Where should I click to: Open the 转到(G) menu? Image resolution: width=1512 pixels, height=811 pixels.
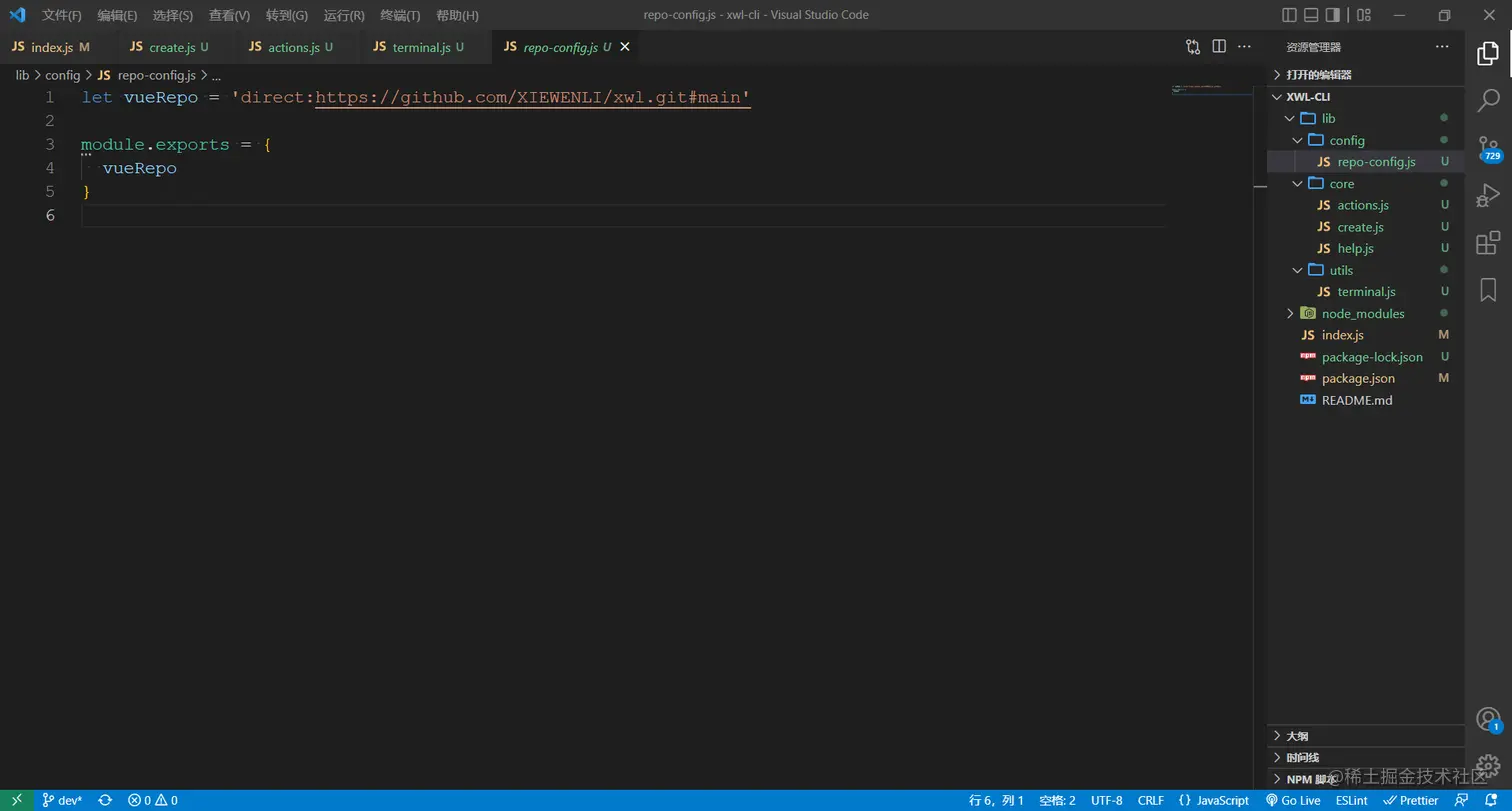coord(287,15)
